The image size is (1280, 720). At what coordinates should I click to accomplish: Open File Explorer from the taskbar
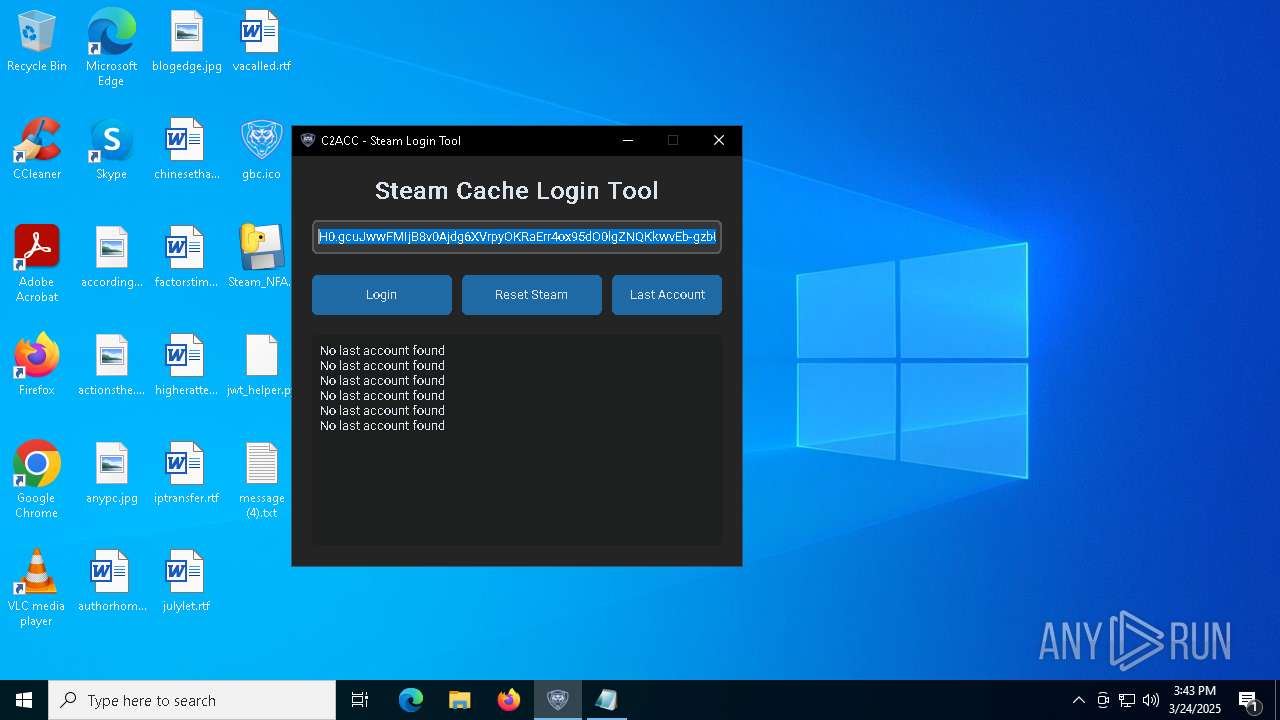[x=460, y=700]
